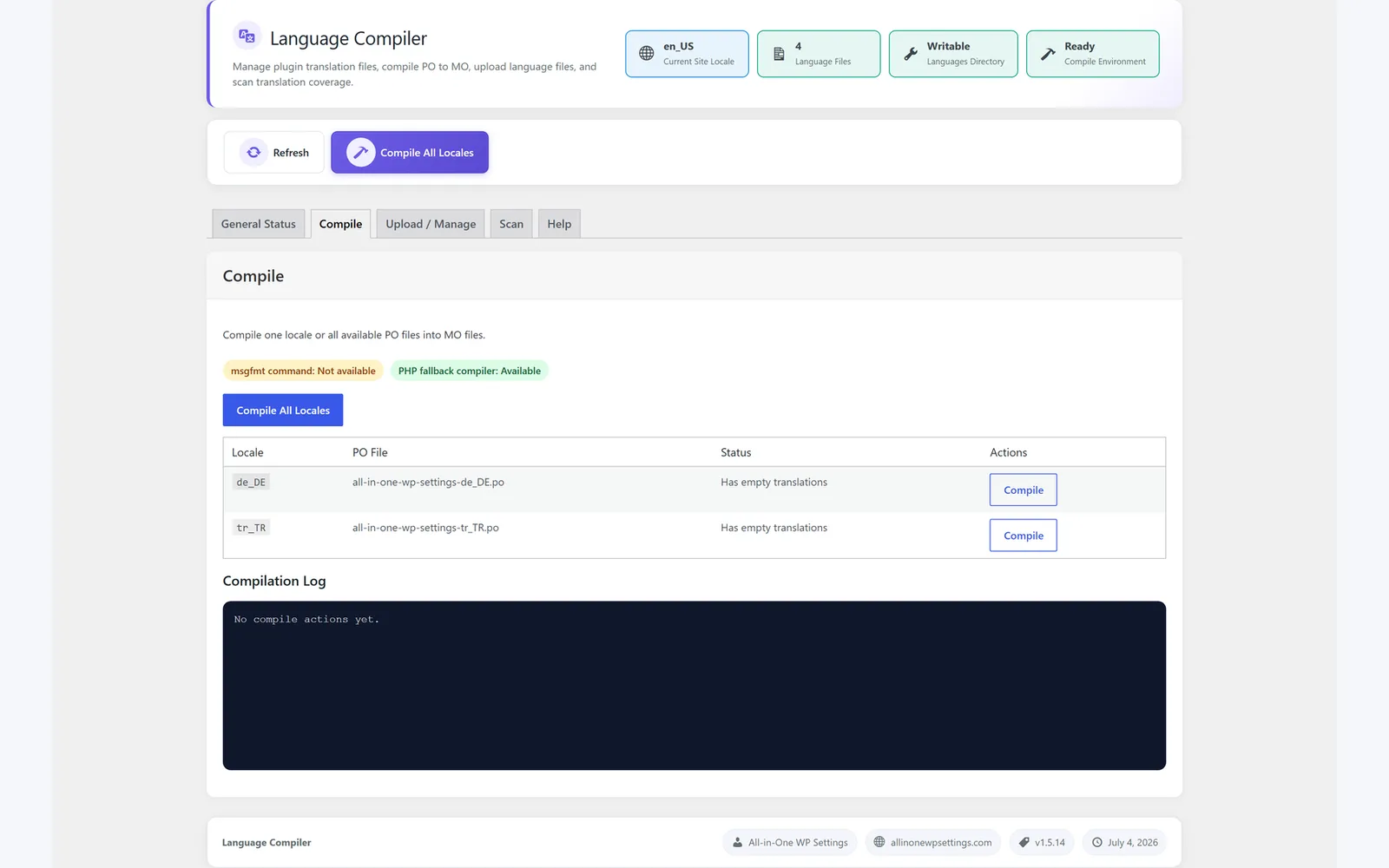This screenshot has width=1389, height=868.
Task: Click the All-in-One WP Settings footer badge
Action: (x=790, y=842)
